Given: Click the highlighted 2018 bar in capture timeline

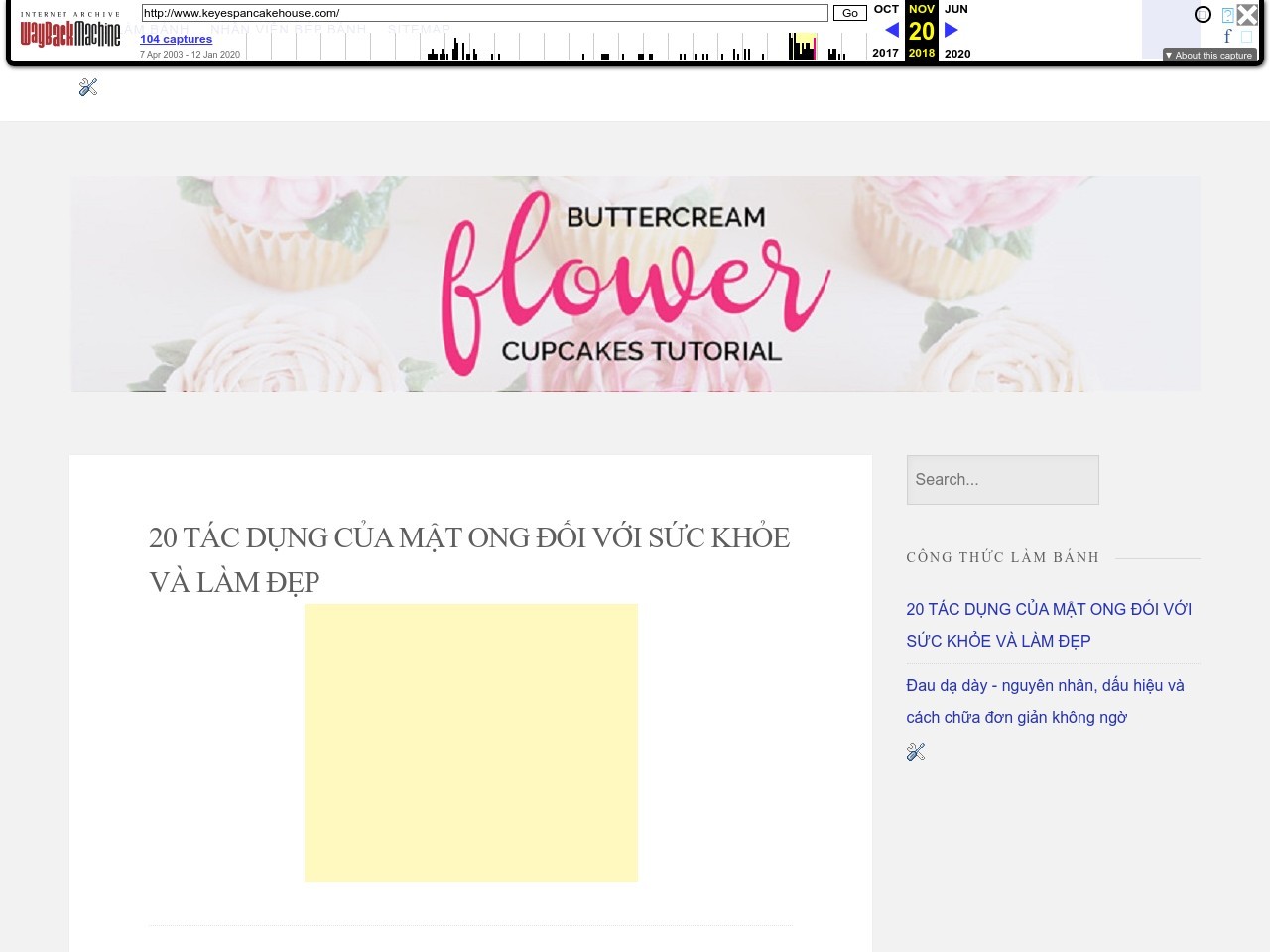Looking at the screenshot, I should click(x=804, y=47).
